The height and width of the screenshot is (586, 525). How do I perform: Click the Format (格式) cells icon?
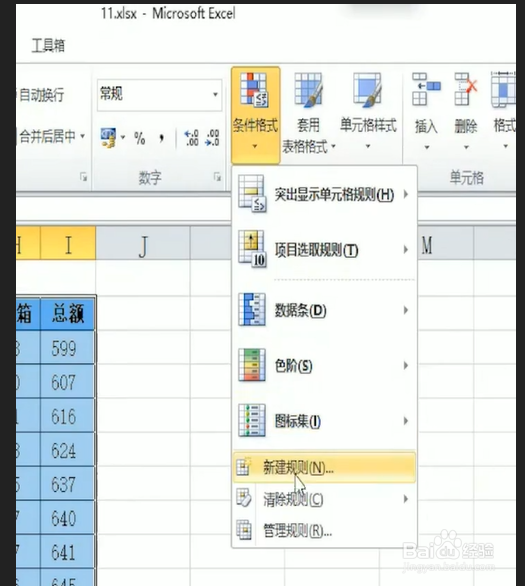tap(504, 89)
